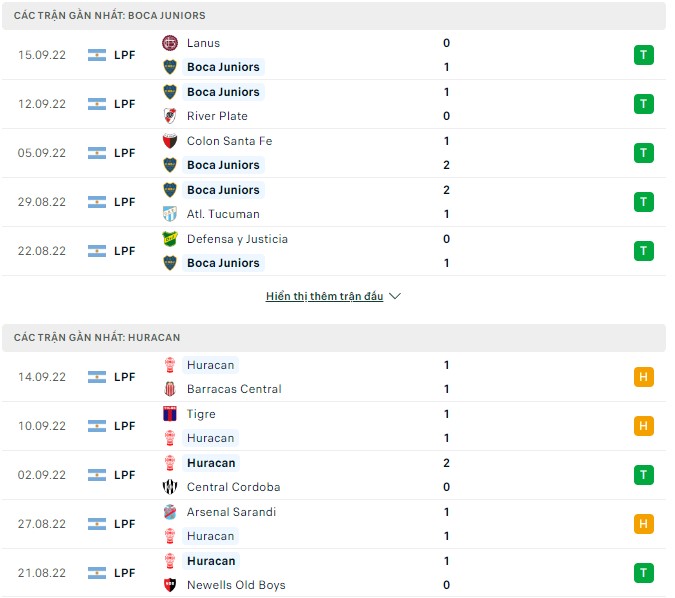
Task: Click the Defensa y Justicia crest
Action: [x=170, y=239]
